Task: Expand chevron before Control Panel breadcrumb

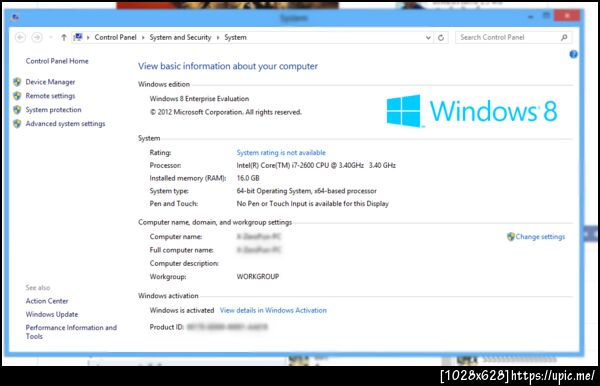Action: pyautogui.click(x=88, y=37)
